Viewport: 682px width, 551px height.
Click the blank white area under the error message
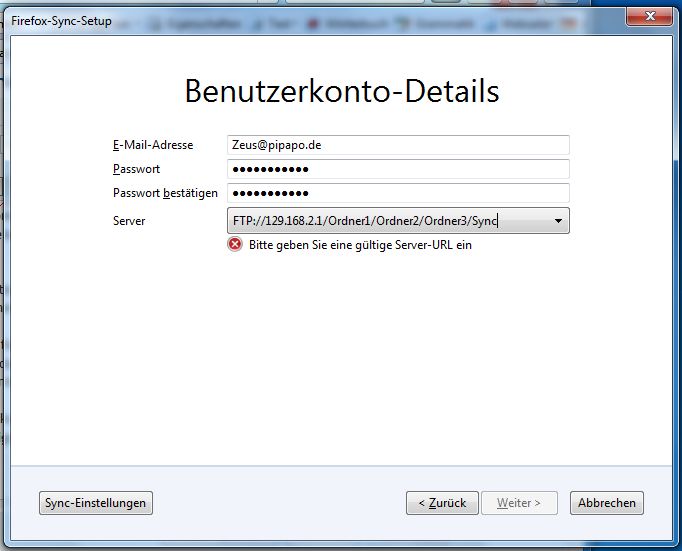pyautogui.click(x=340, y=350)
